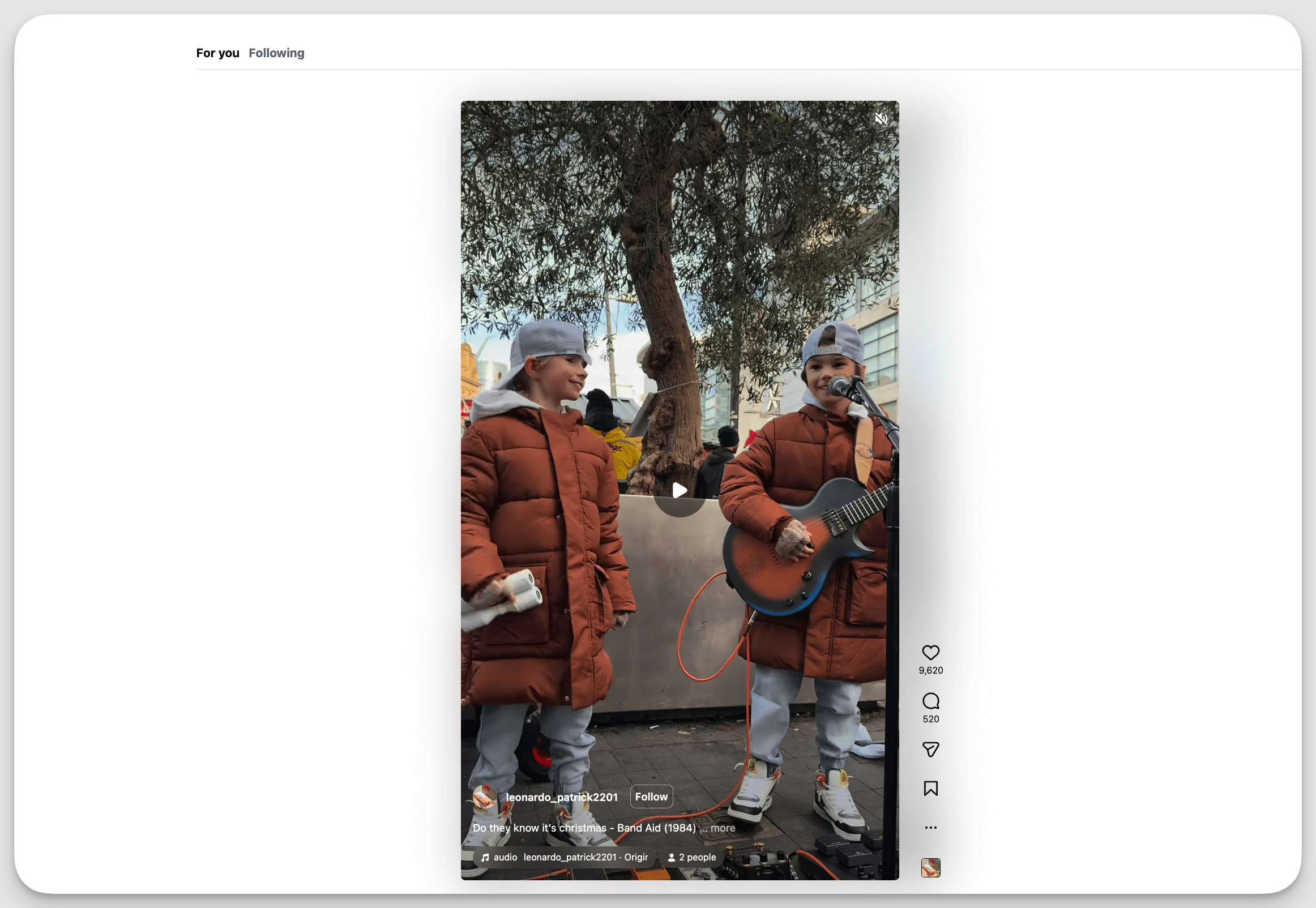
Task: Click the audio note icon in the caption bar
Action: click(486, 858)
